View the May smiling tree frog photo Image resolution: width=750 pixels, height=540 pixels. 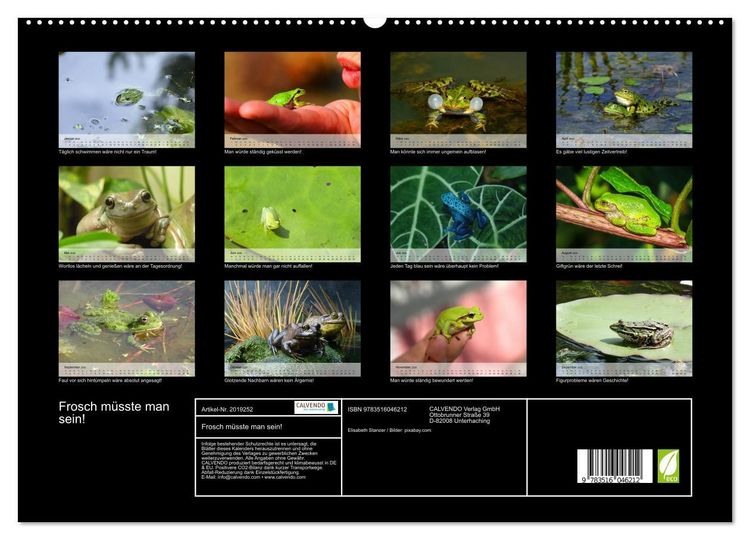127,214
